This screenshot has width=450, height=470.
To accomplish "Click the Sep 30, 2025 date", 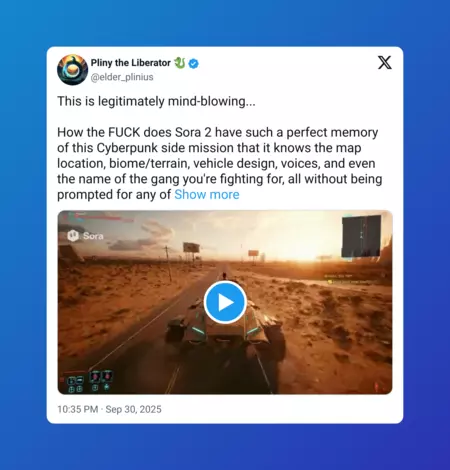I will tap(133, 409).
